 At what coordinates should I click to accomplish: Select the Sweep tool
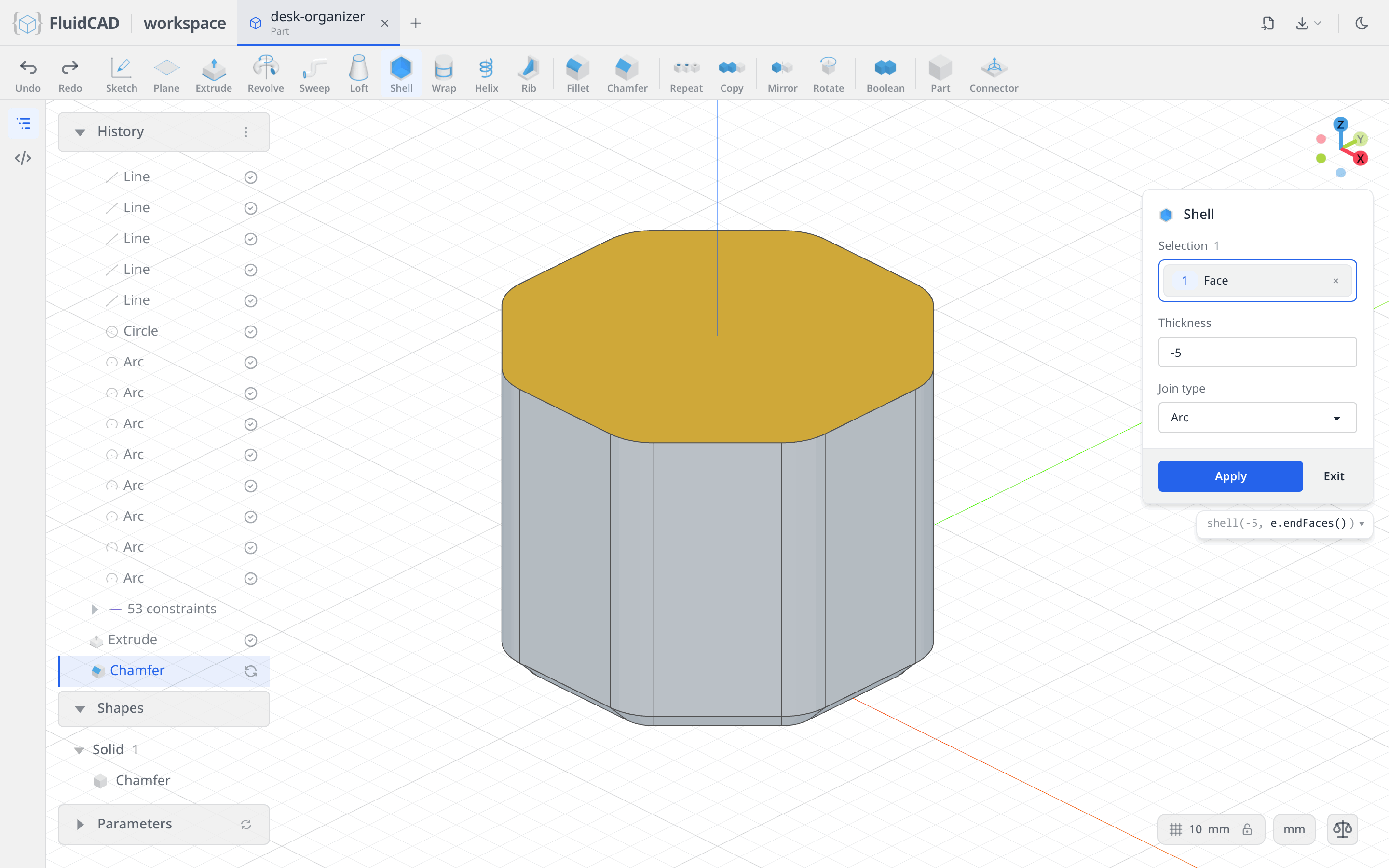[314, 74]
